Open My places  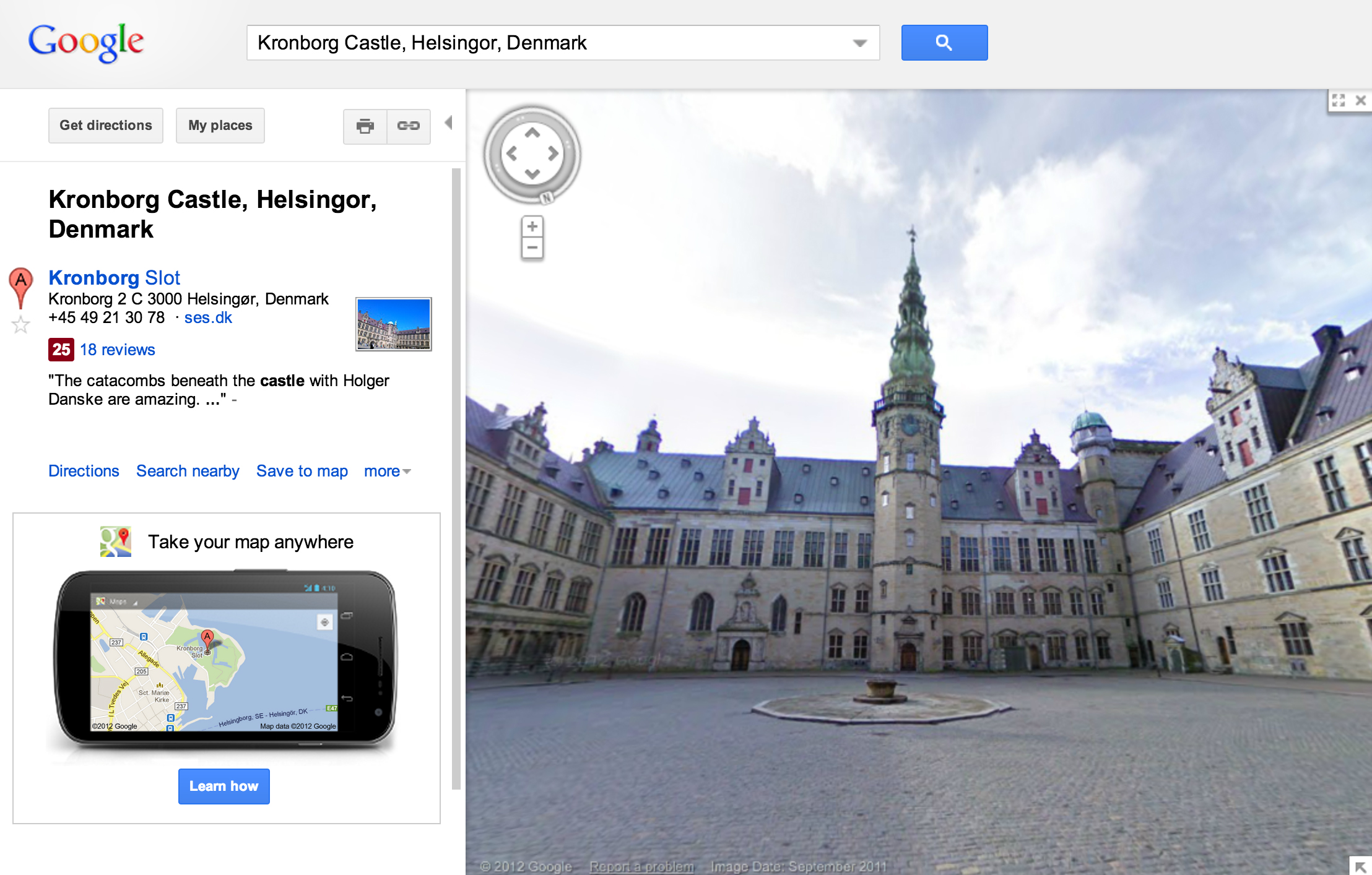pos(220,126)
